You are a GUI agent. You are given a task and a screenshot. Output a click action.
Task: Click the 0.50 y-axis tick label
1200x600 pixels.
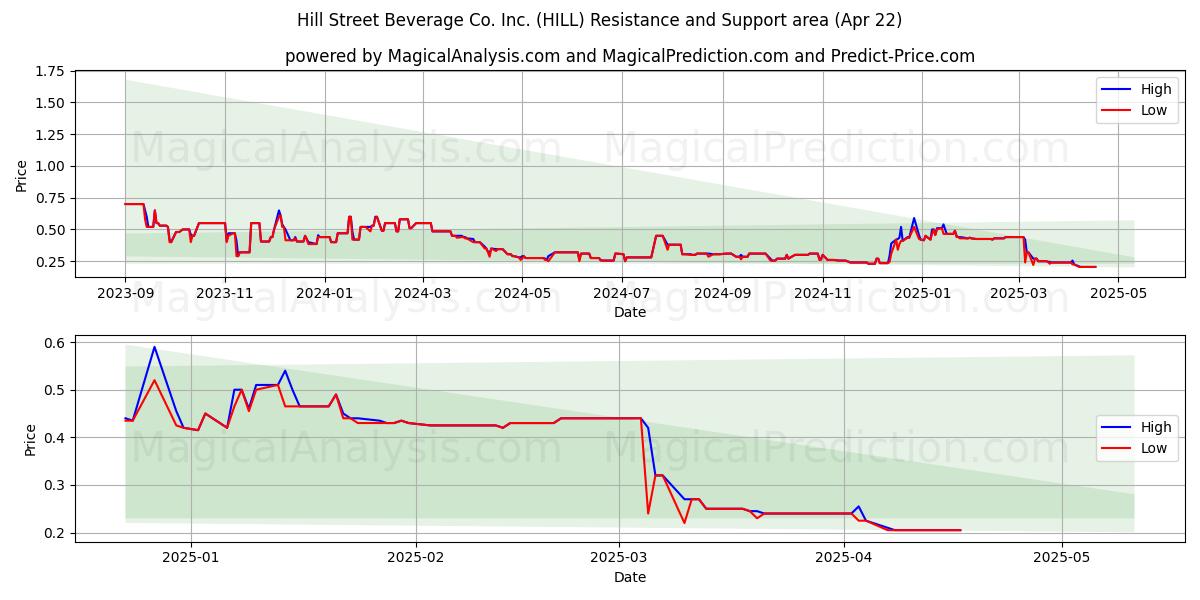(50, 230)
